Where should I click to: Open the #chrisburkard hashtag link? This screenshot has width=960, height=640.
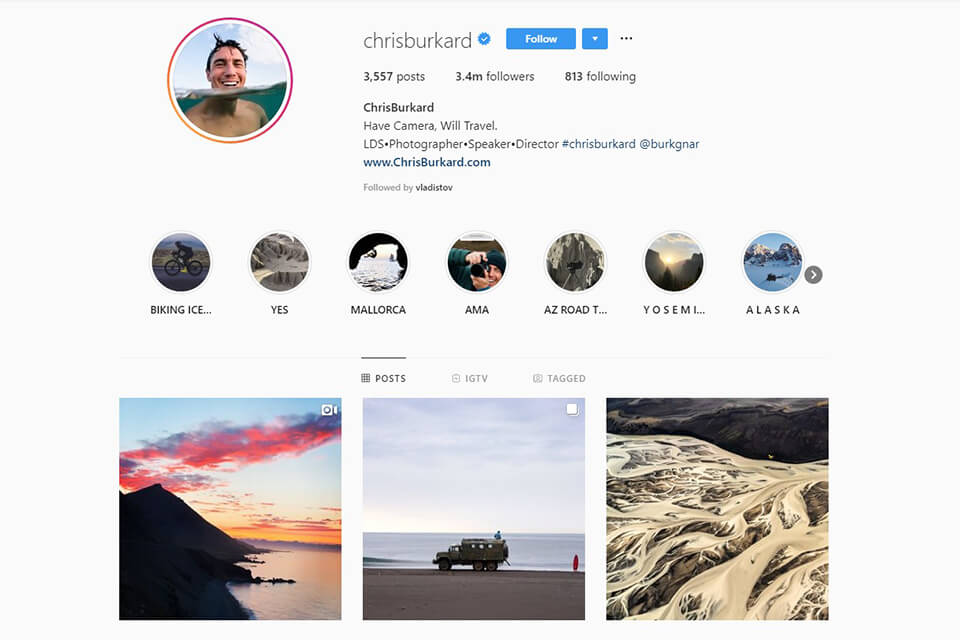coord(599,144)
